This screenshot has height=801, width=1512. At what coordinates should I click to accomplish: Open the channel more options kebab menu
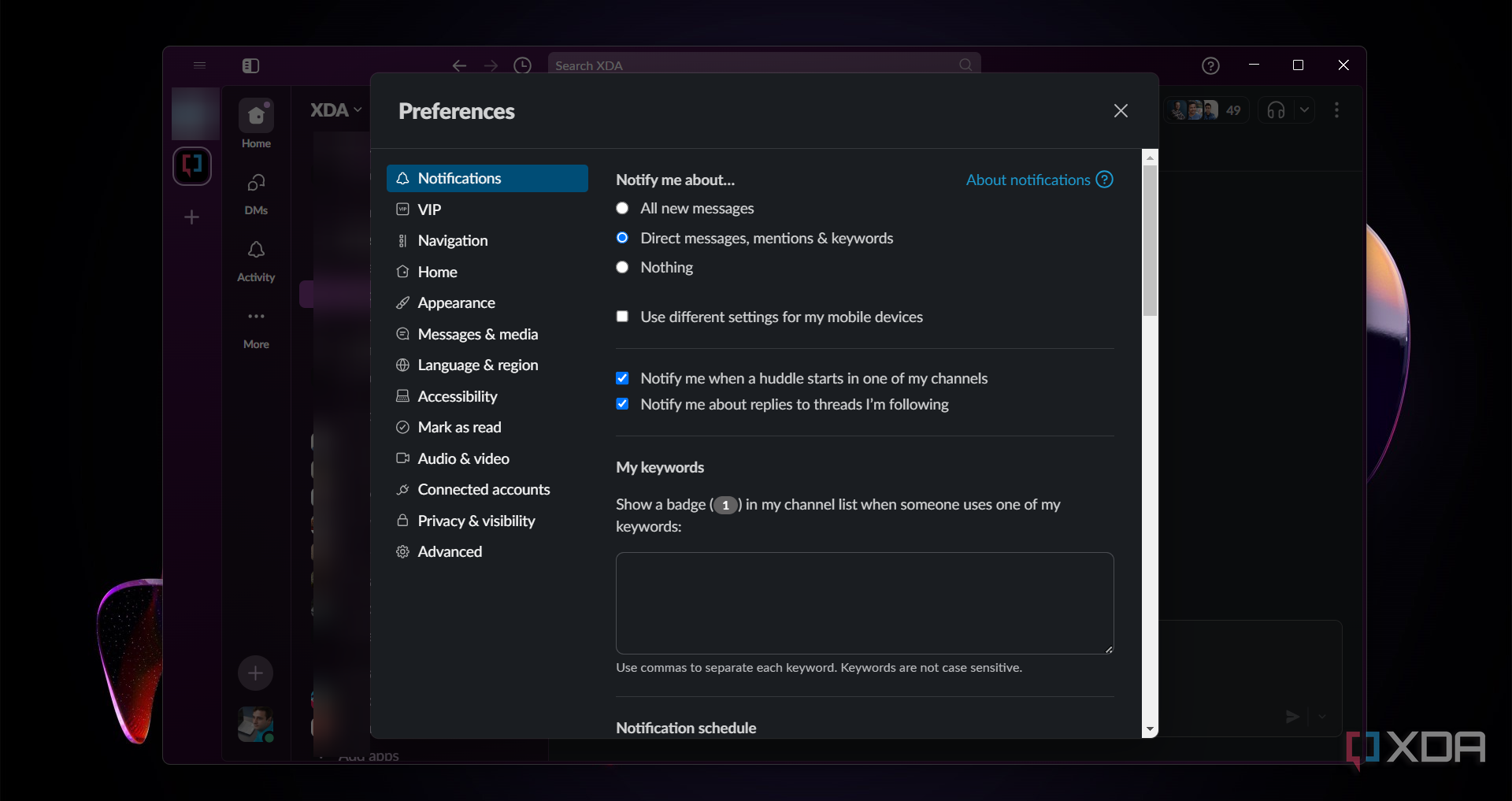click(x=1336, y=110)
